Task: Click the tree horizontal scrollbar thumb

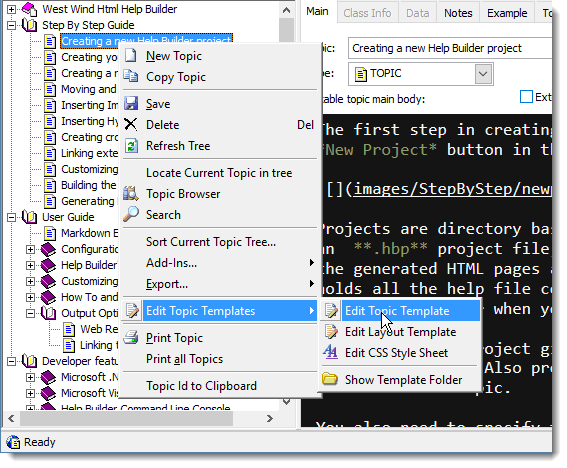Action: point(126,418)
